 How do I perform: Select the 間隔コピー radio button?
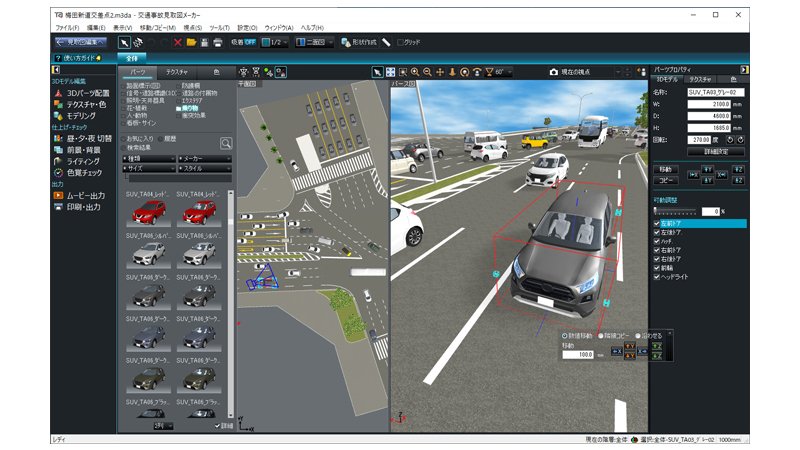[x=598, y=335]
